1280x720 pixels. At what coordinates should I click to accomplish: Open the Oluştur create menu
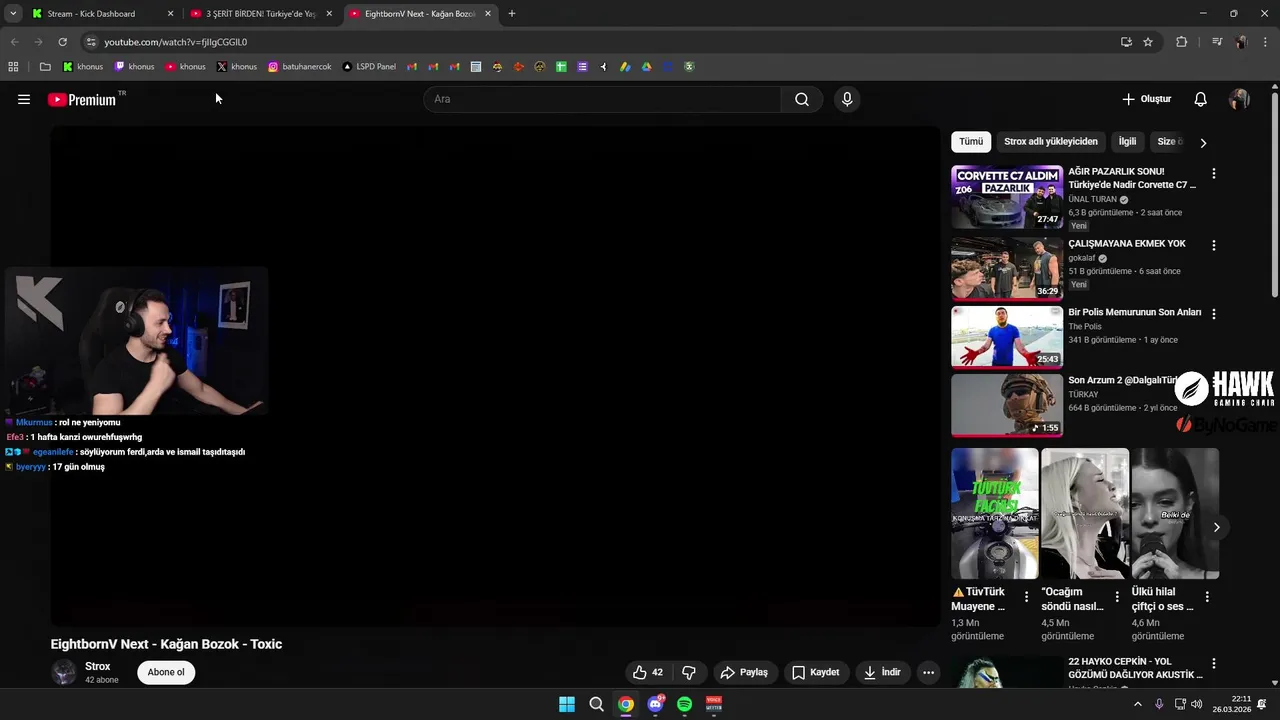(1147, 99)
